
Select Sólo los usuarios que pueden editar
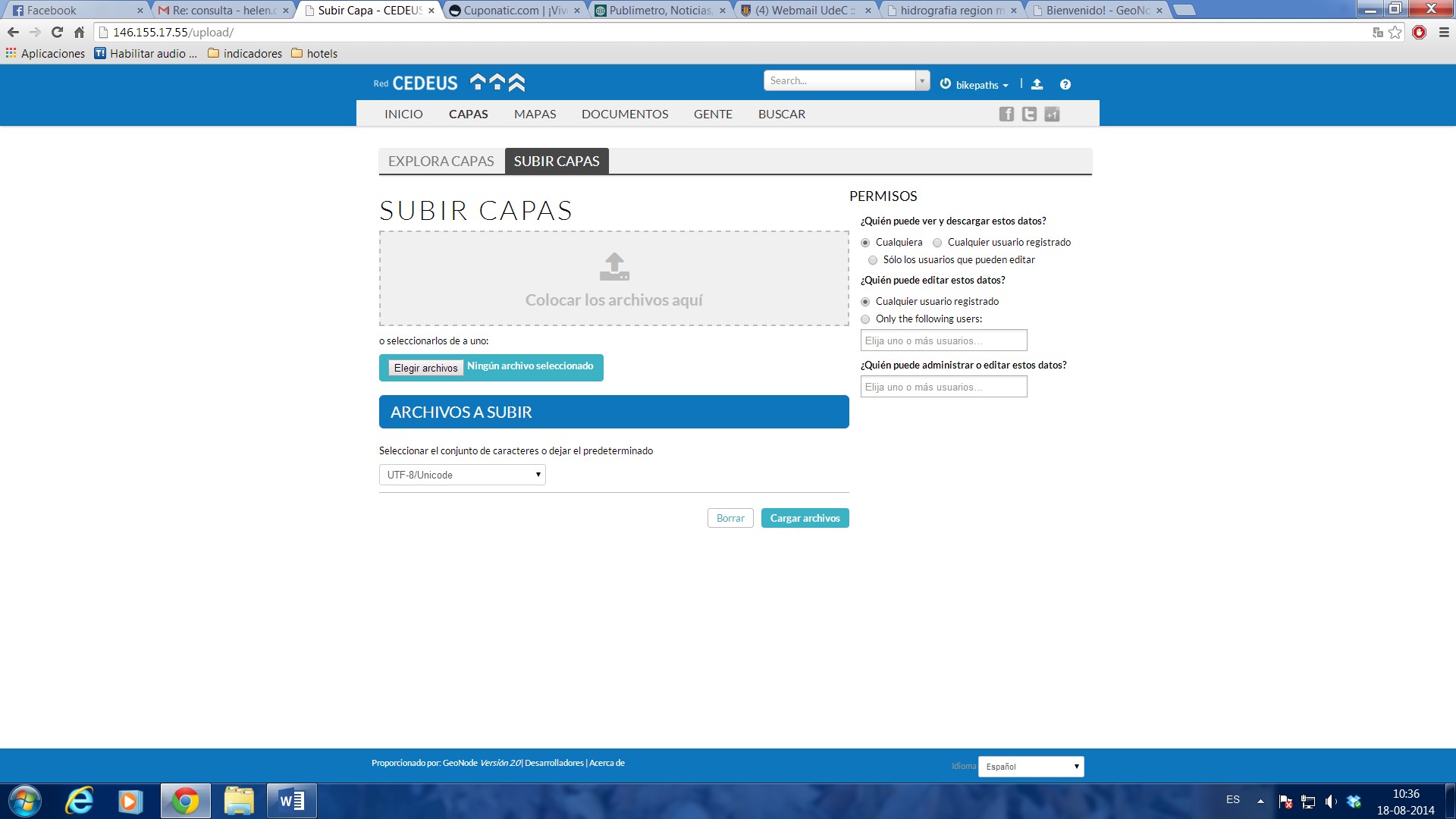[873, 260]
